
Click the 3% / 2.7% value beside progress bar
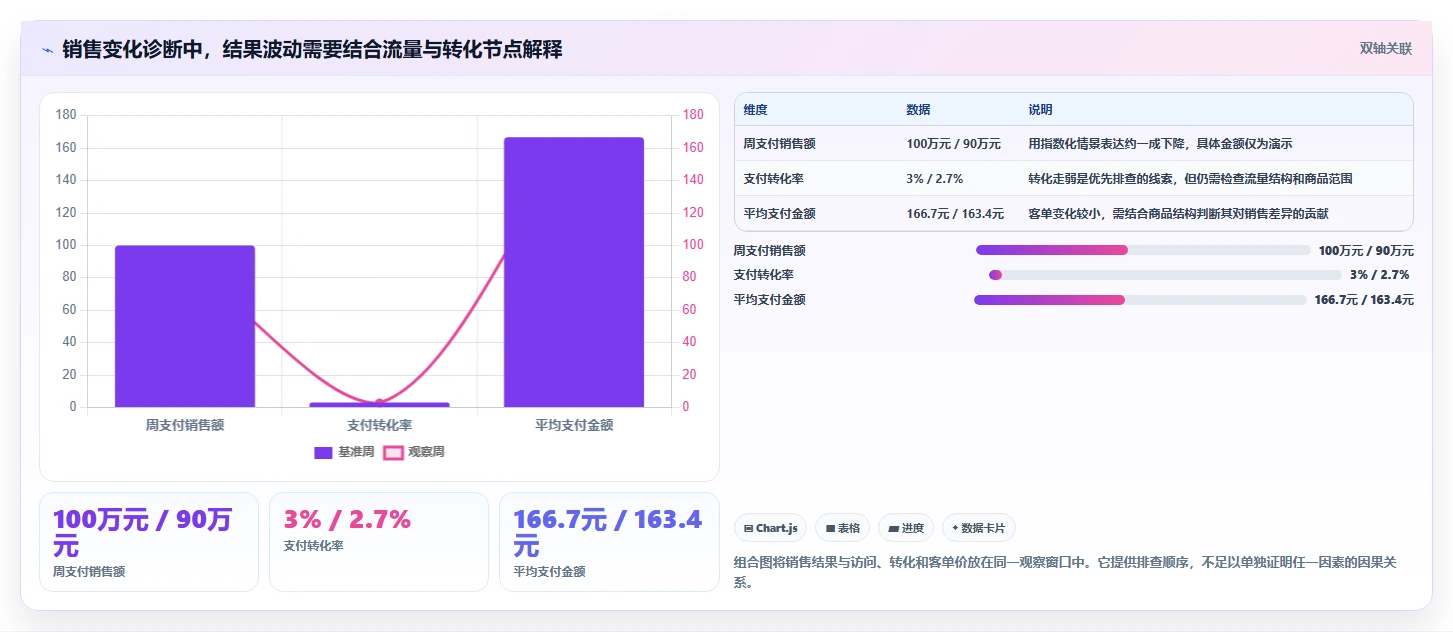1379,275
